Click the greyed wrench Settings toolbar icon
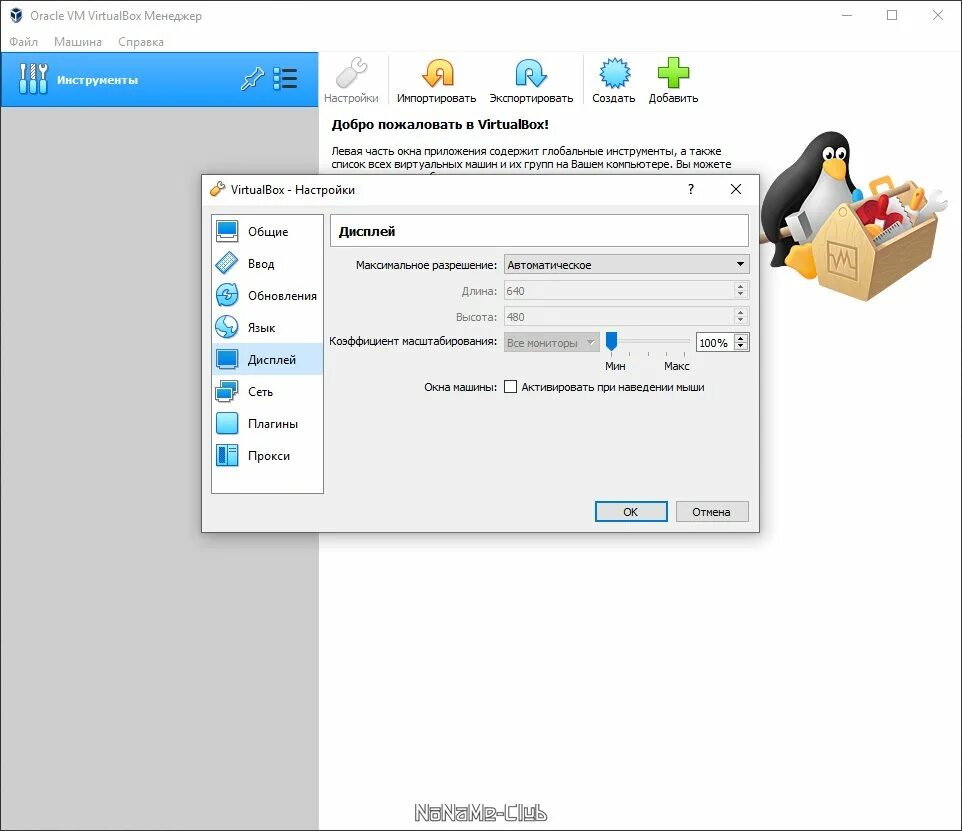The width and height of the screenshot is (962, 831). (x=352, y=73)
